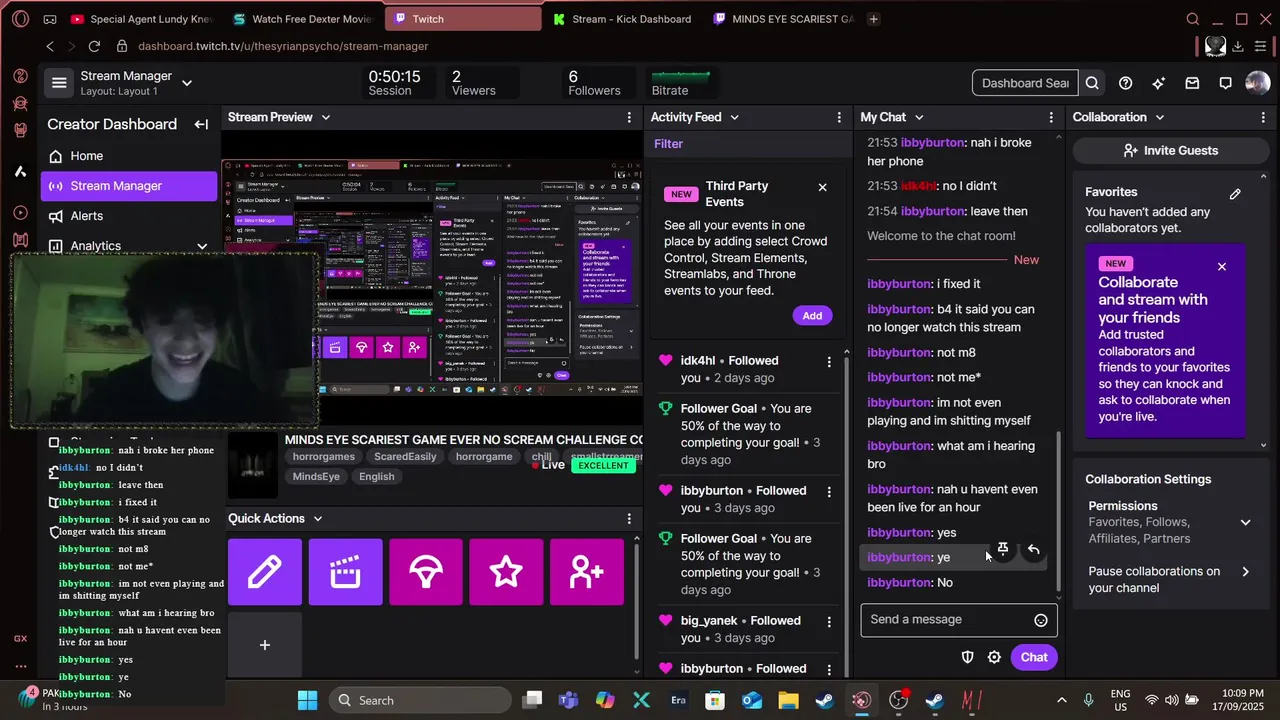1280x720 pixels.
Task: Open the chat shield moderation icon
Action: 967,657
